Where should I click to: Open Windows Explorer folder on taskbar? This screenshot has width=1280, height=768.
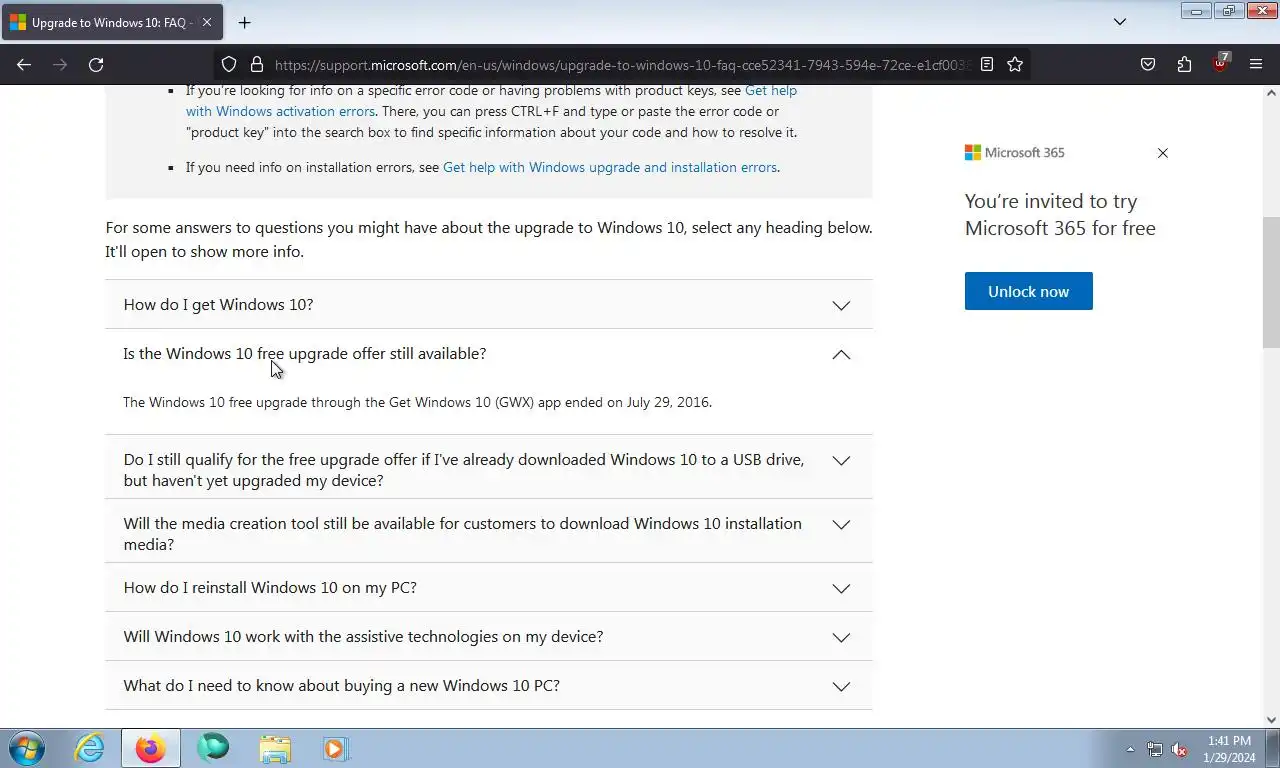click(275, 748)
